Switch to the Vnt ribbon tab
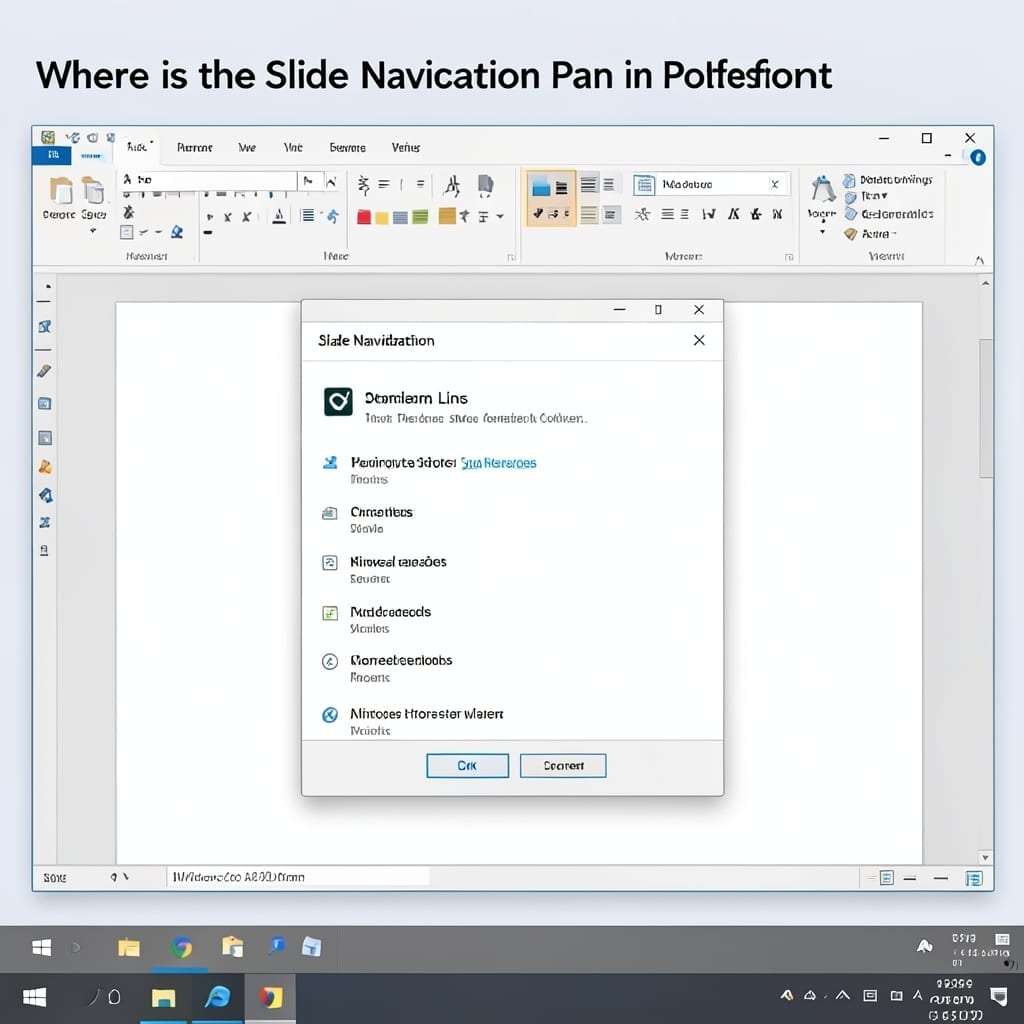 pyautogui.click(x=293, y=148)
